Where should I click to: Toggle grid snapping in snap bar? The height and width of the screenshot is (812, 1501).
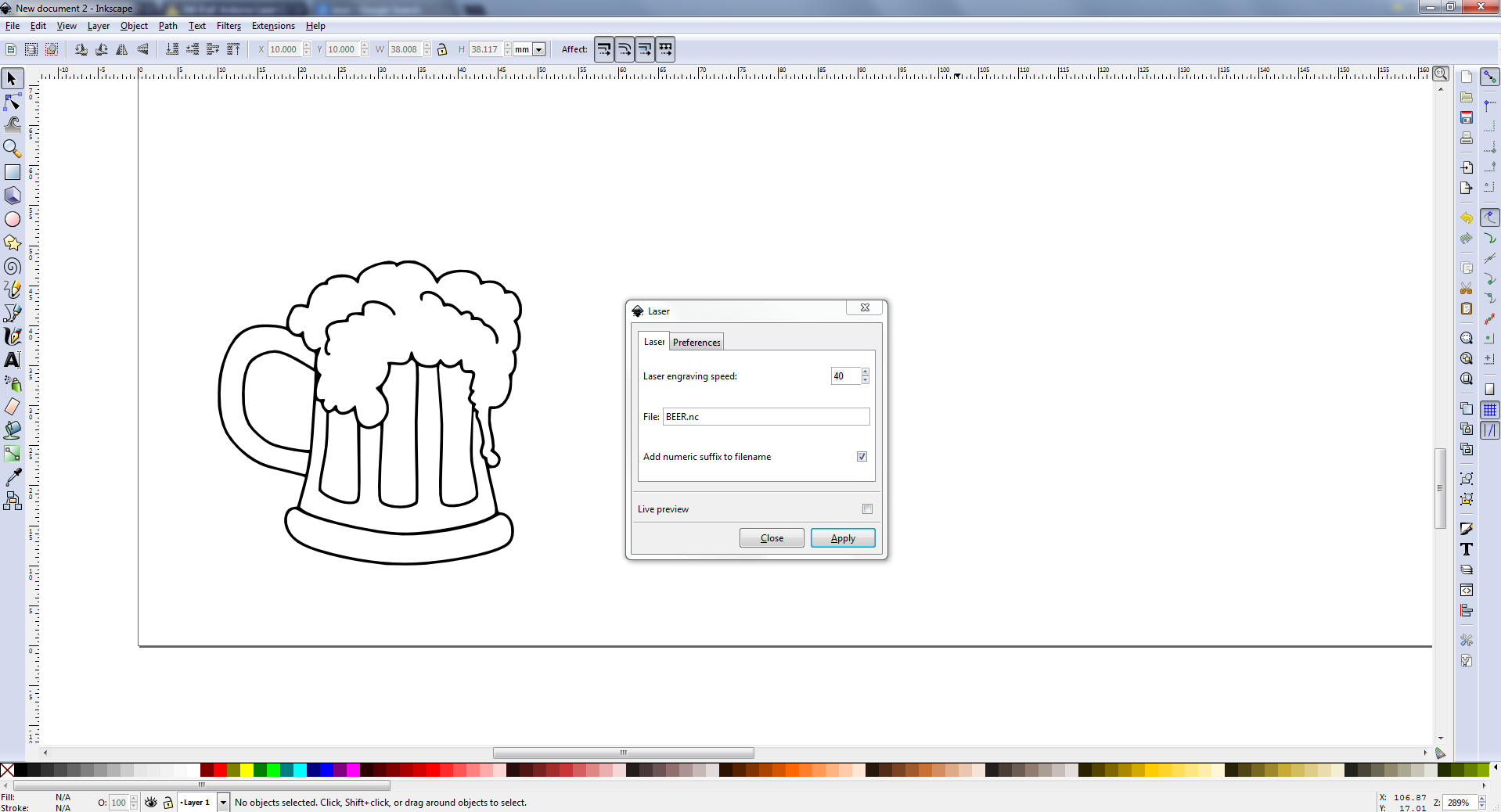(x=1490, y=410)
